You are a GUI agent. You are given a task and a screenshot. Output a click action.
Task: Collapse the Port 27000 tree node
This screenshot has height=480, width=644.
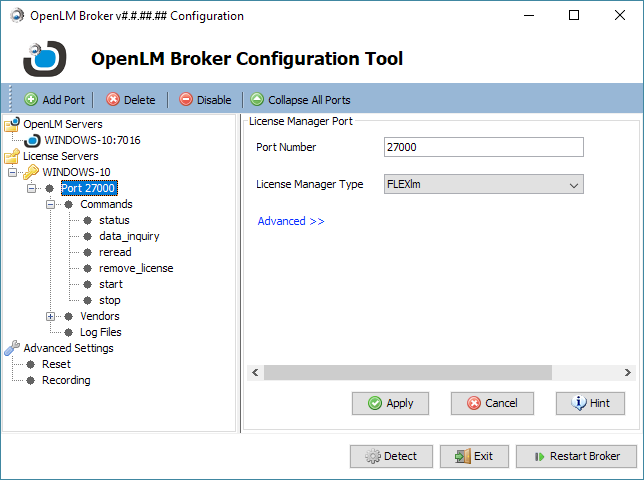coord(32,188)
